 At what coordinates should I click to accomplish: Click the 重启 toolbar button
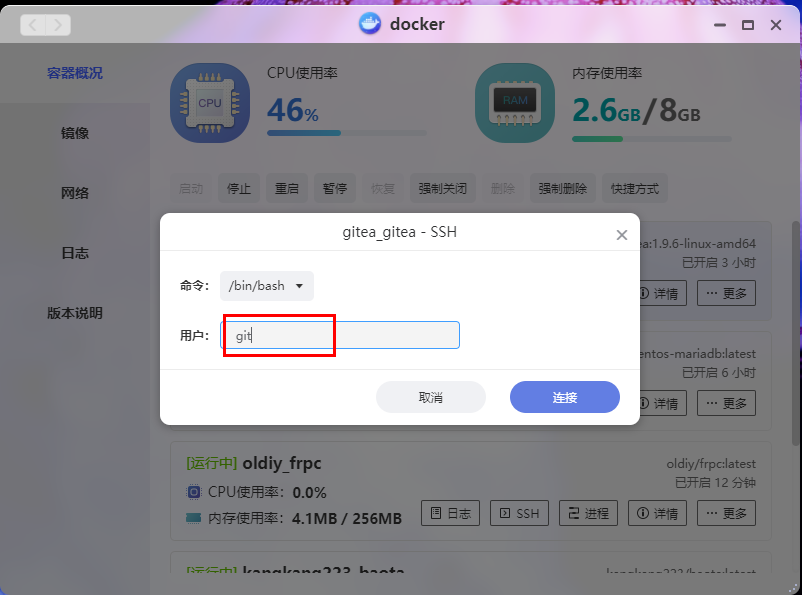pyautogui.click(x=286, y=188)
